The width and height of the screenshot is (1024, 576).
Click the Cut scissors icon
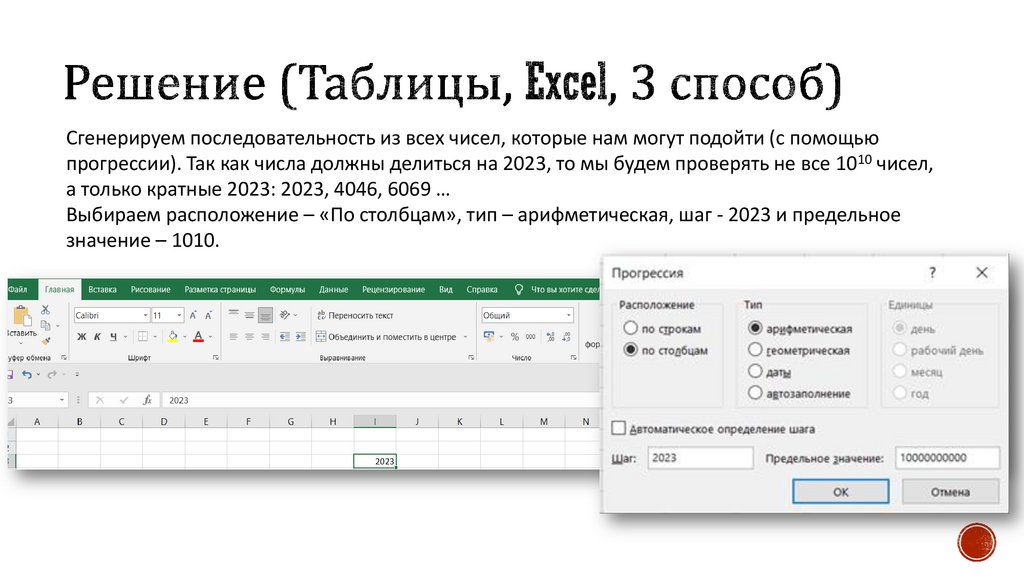[45, 310]
